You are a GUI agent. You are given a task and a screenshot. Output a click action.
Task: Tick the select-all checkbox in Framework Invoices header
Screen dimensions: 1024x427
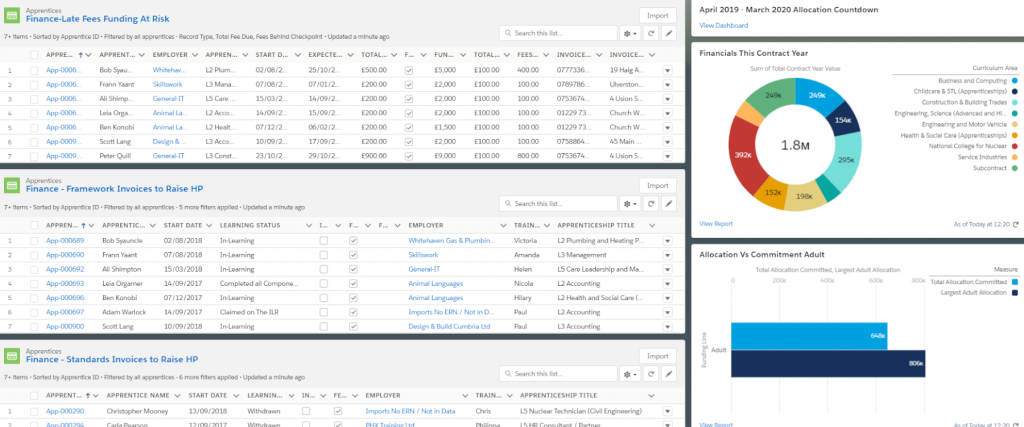coord(34,225)
